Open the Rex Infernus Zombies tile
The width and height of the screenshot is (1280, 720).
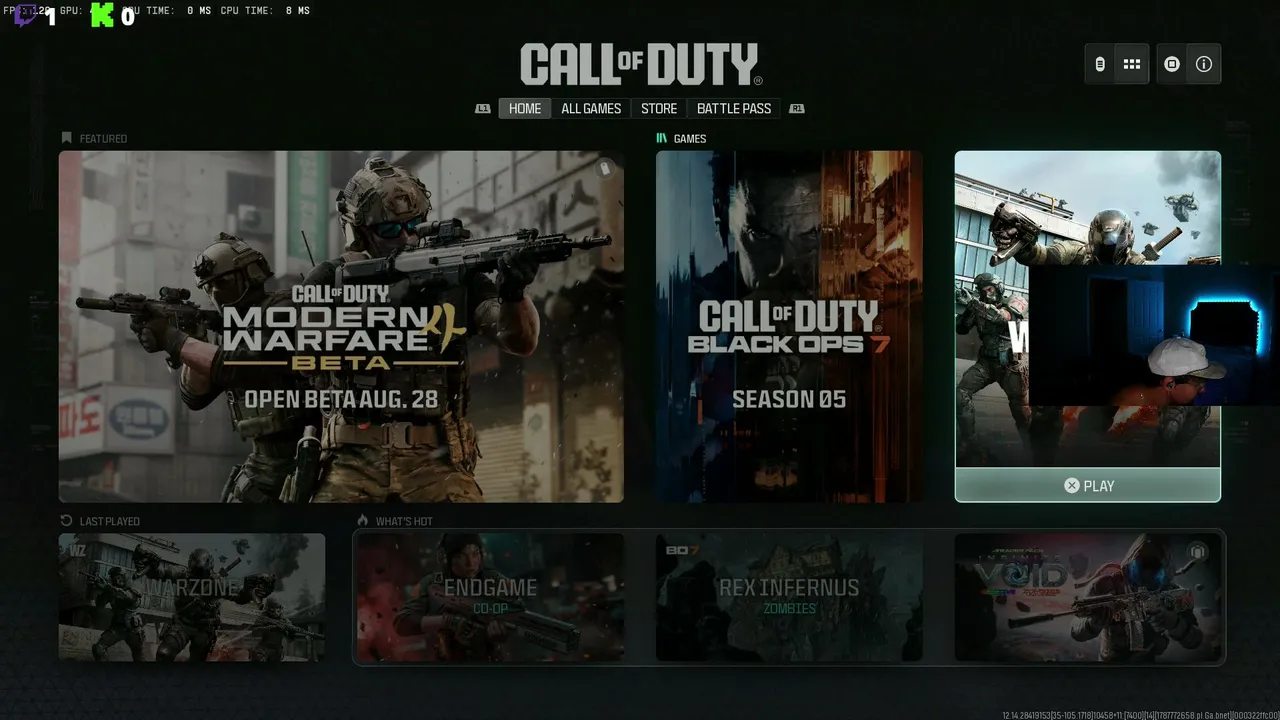click(x=789, y=597)
